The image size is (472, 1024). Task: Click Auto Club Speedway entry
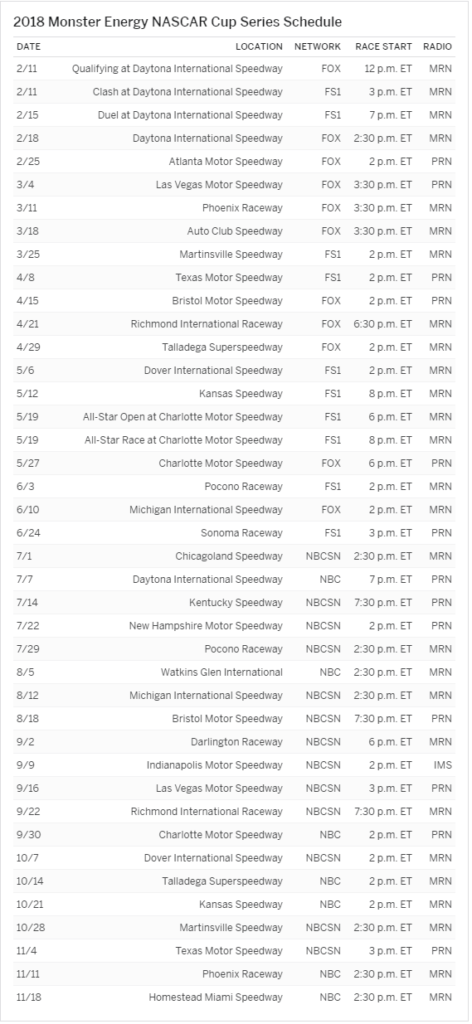pos(235,231)
